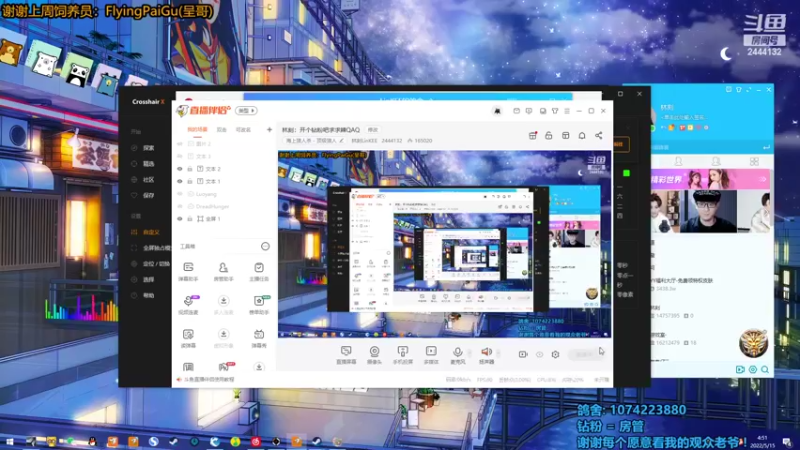The width and height of the screenshot is (800, 450).
Task: Click the start streaming button
Action: point(584,354)
